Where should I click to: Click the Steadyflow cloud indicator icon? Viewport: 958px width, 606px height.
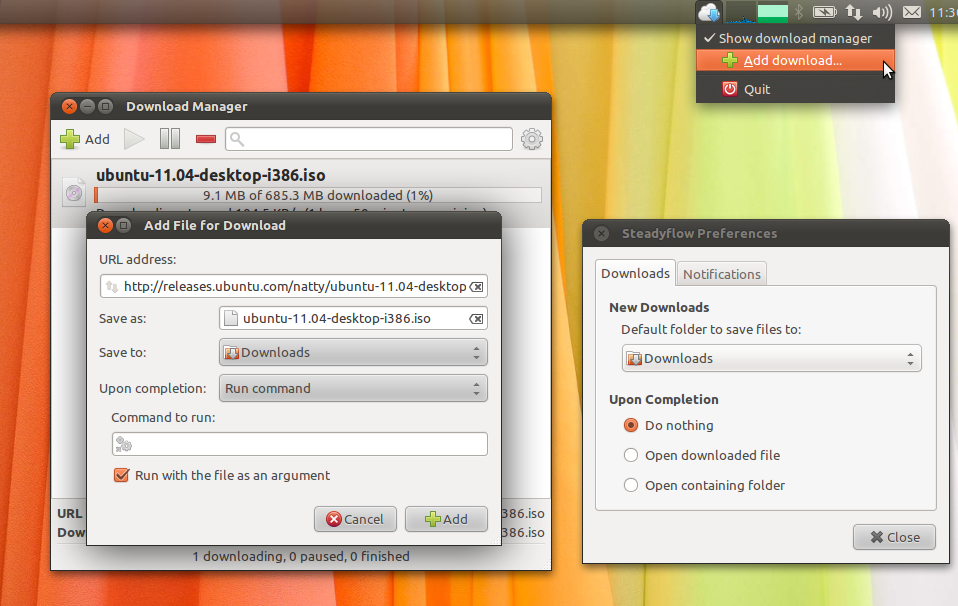709,12
